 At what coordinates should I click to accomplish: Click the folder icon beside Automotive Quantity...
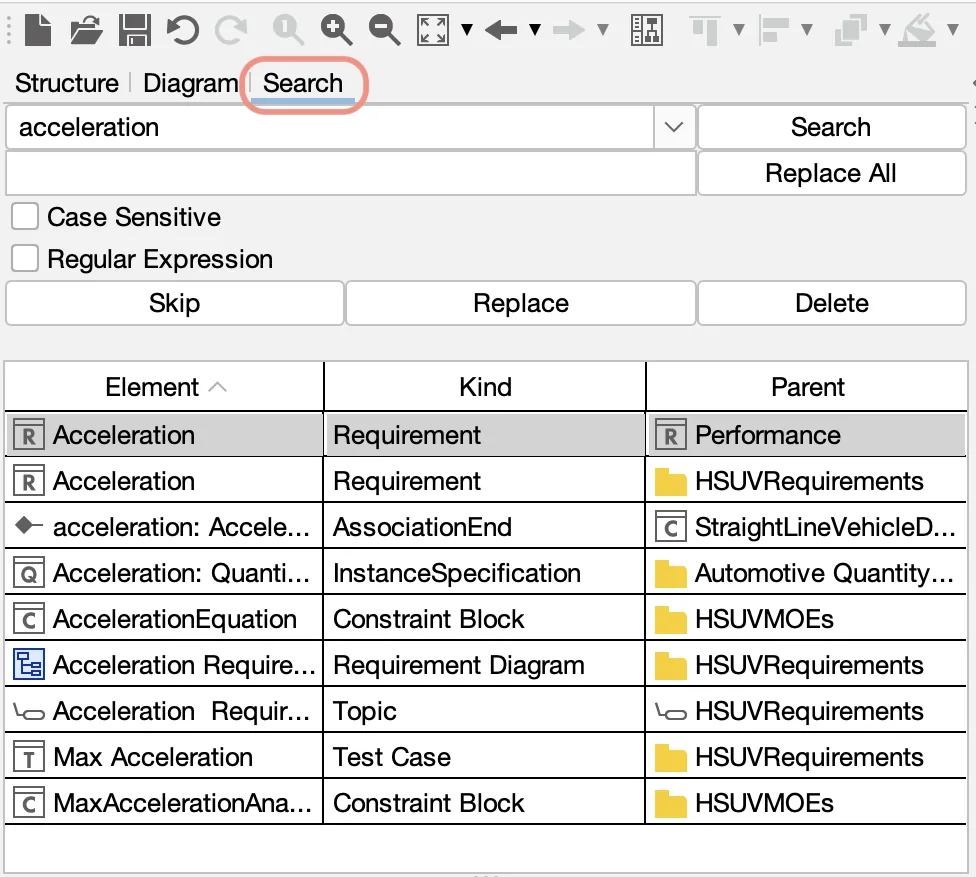click(670, 573)
